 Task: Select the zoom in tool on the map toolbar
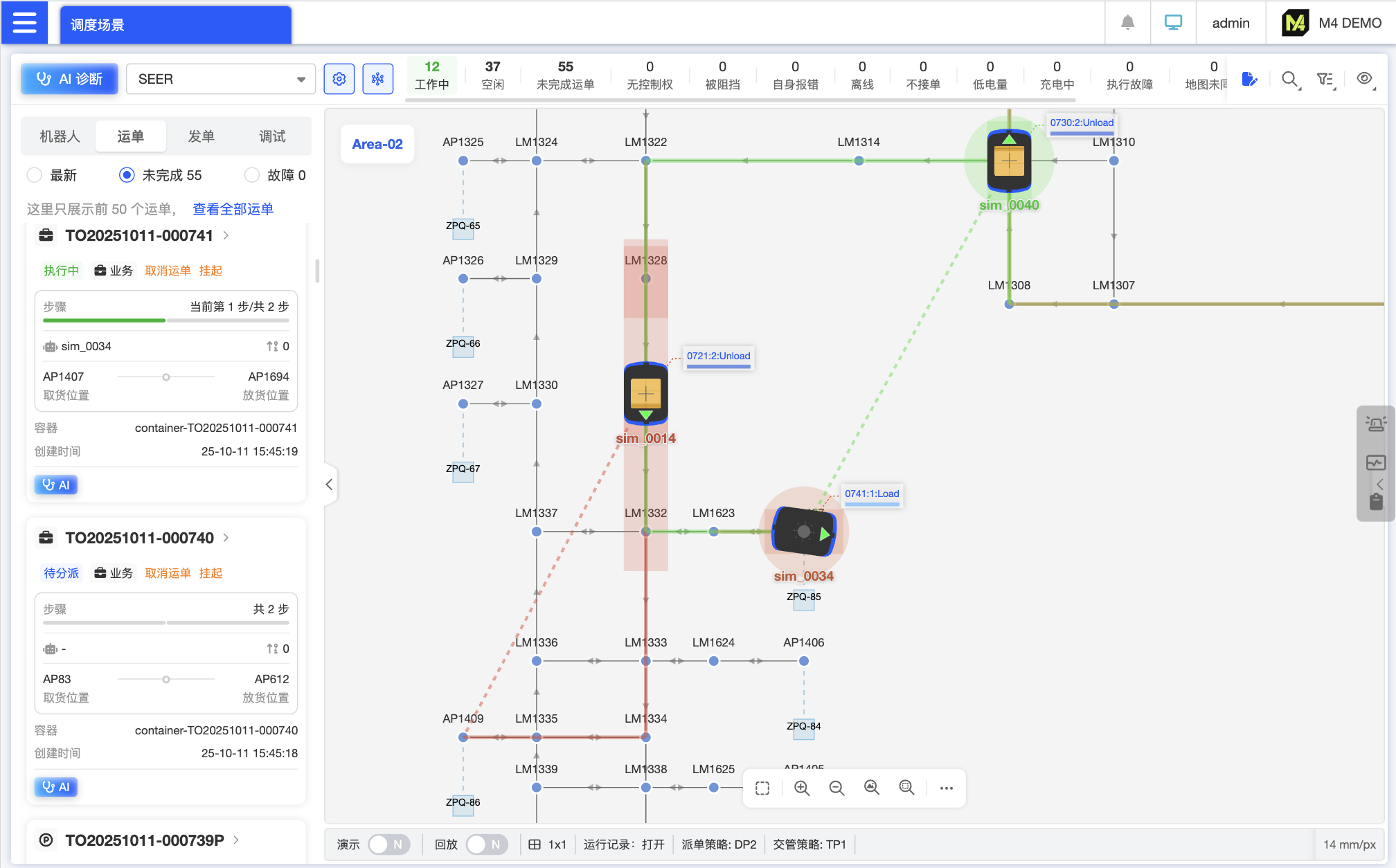click(x=802, y=788)
